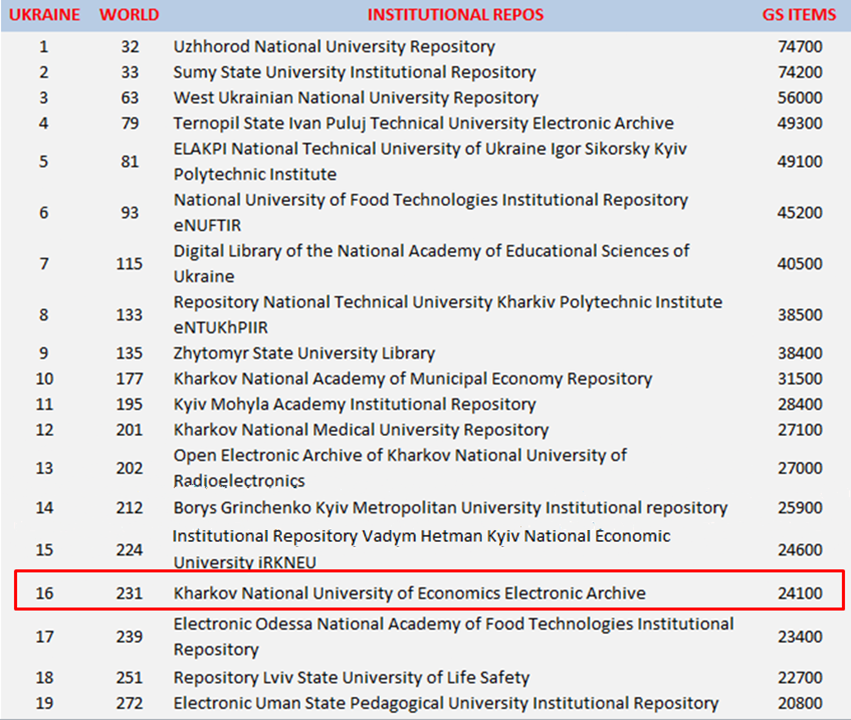
Task: Click Ternopil State Ivan Puluj Technical University entry
Action: coord(423,123)
